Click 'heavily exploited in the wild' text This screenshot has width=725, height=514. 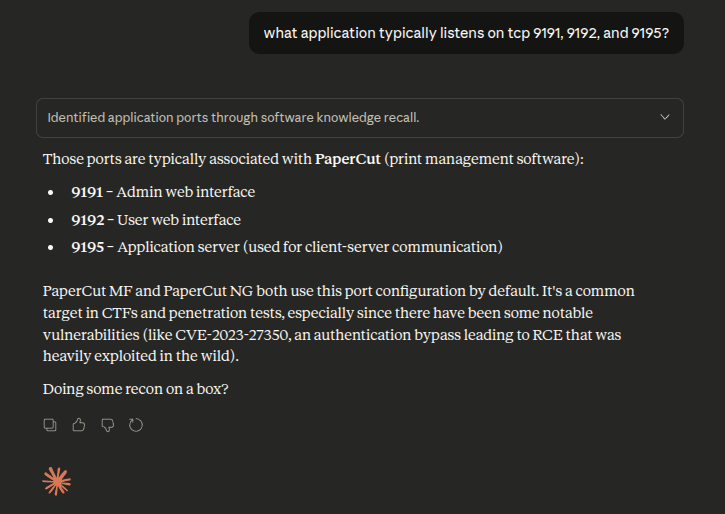136,356
